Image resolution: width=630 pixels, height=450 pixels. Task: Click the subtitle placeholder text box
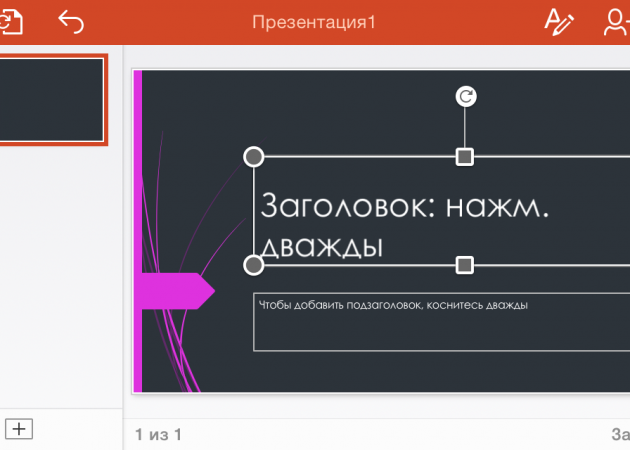[x=440, y=322]
